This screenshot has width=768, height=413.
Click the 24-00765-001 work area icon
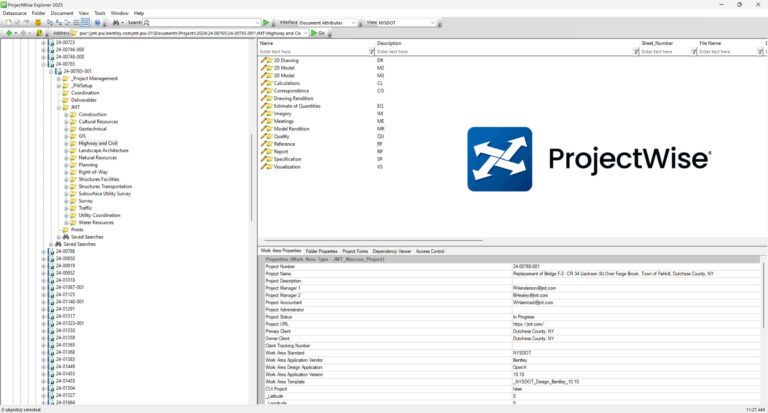[x=59, y=71]
